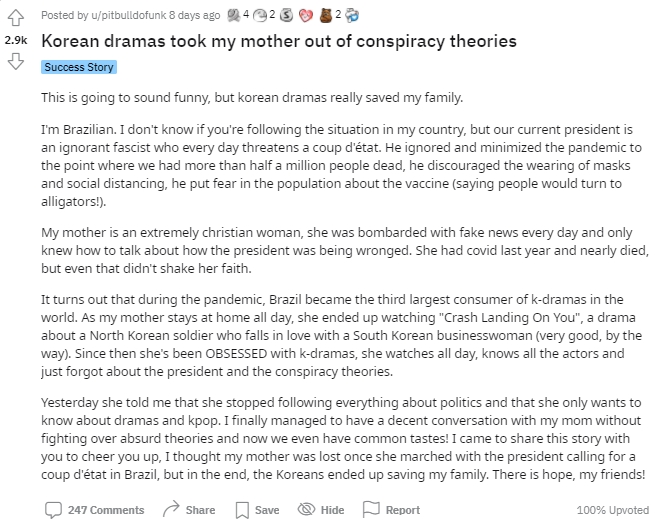Viewport: 660px width, 521px height.
Task: Upvote the Korean dramas post
Action: [16, 18]
